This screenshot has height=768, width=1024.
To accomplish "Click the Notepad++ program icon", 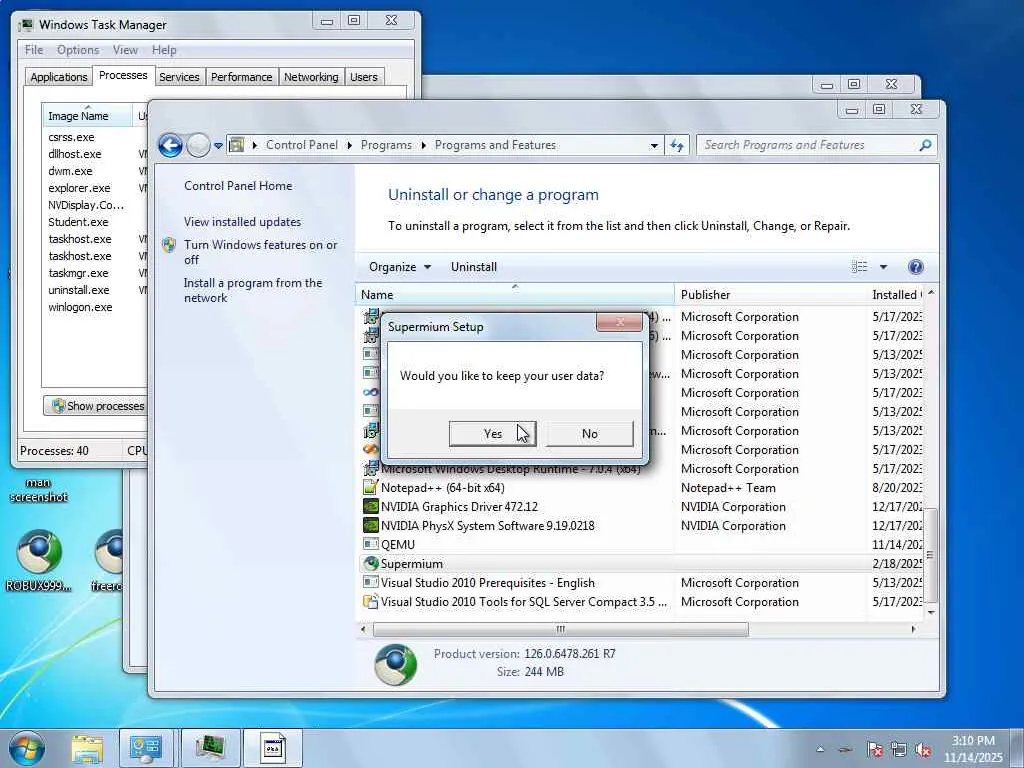I will [370, 487].
